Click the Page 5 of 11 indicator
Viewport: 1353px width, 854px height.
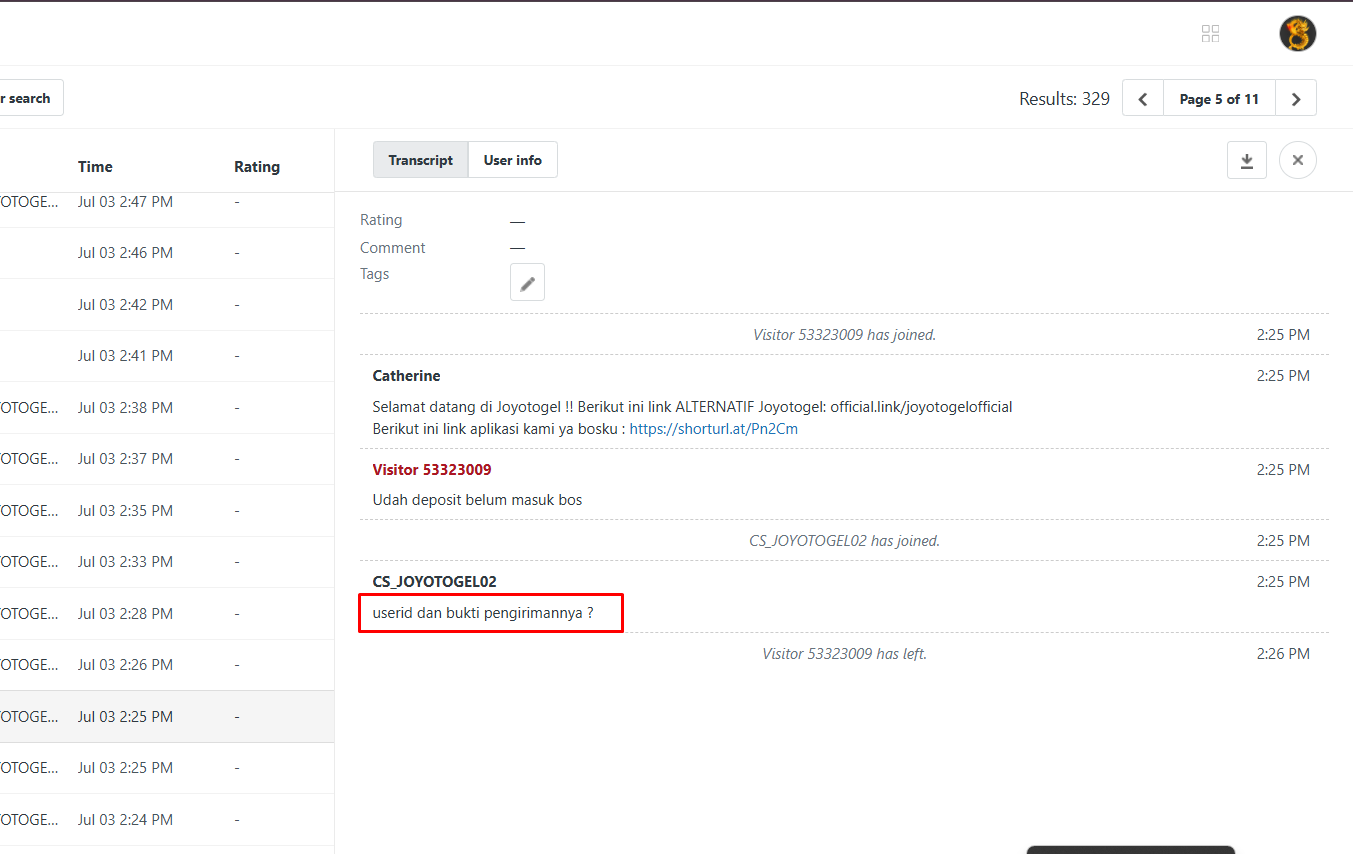click(x=1219, y=98)
